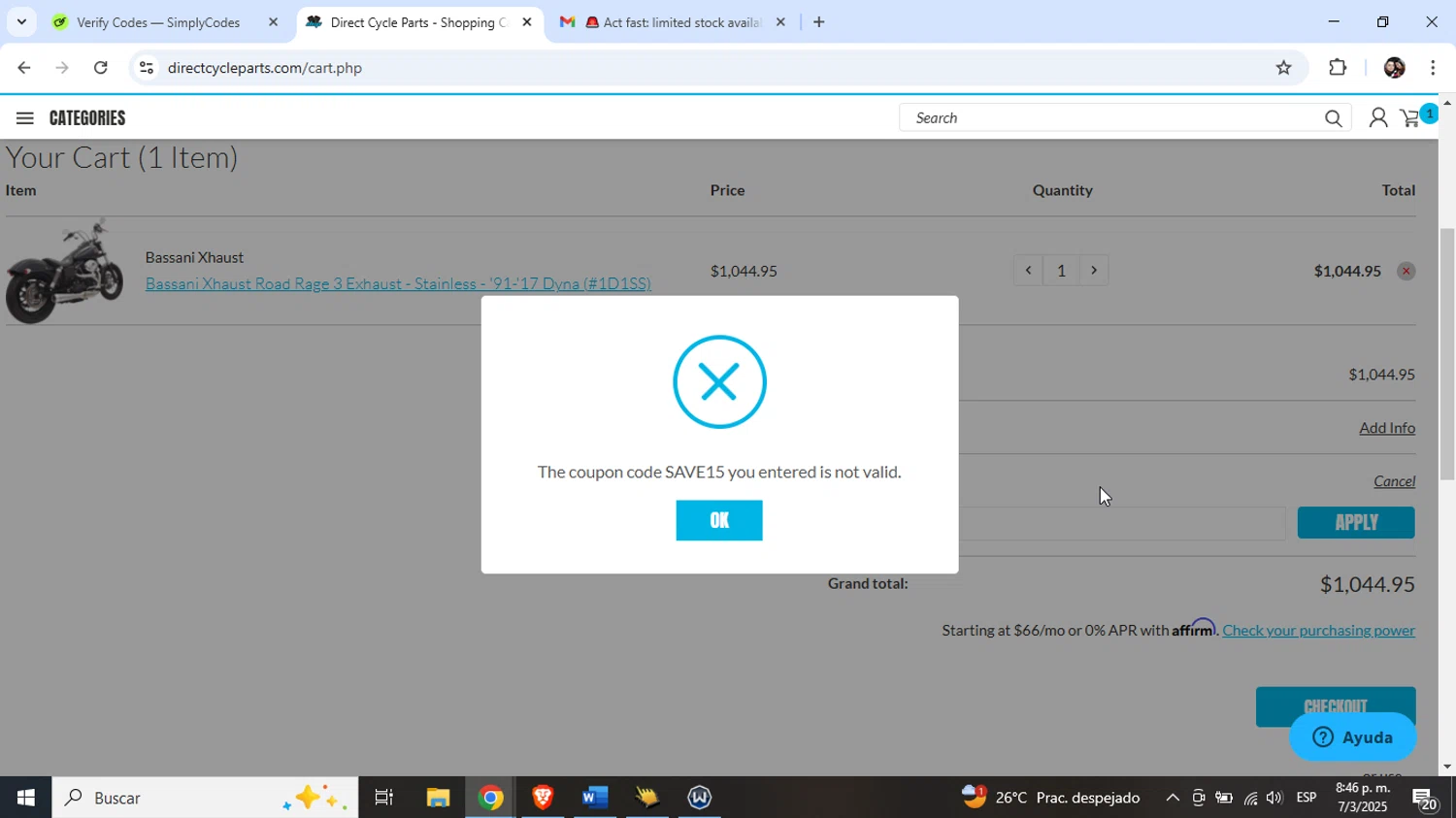This screenshot has height=818, width=1456.
Task: Decrease quantity with left arrow
Action: coord(1028,271)
